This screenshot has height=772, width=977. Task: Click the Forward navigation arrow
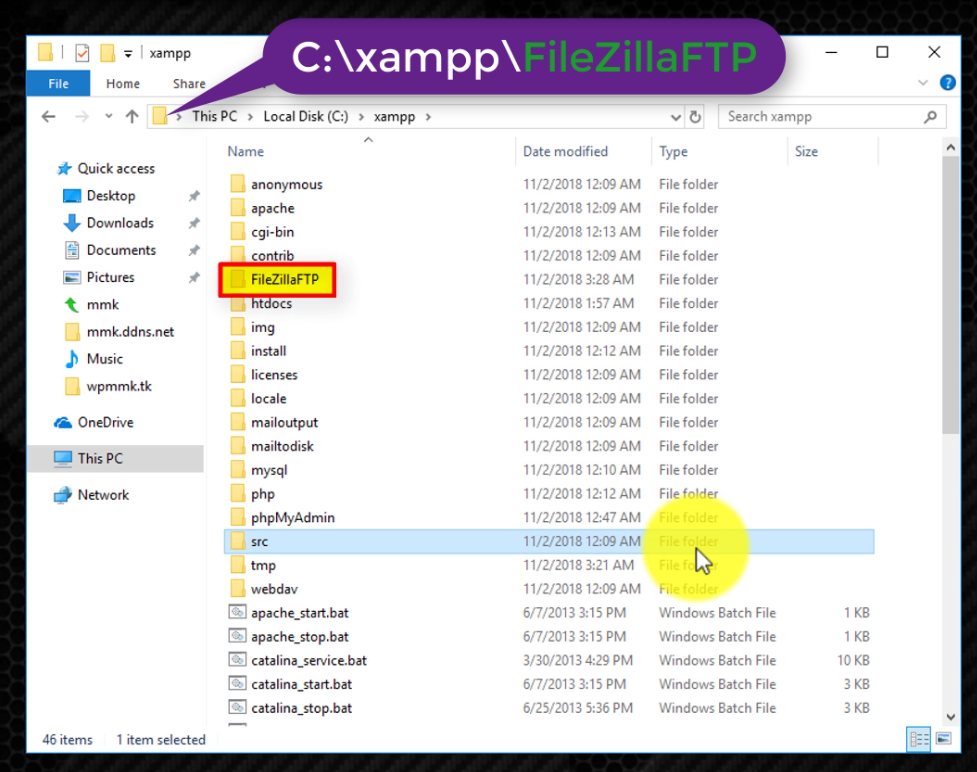click(82, 117)
